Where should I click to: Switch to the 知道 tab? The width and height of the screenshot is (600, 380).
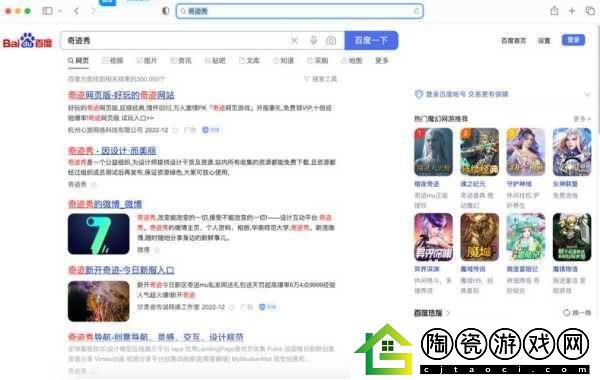[283, 60]
